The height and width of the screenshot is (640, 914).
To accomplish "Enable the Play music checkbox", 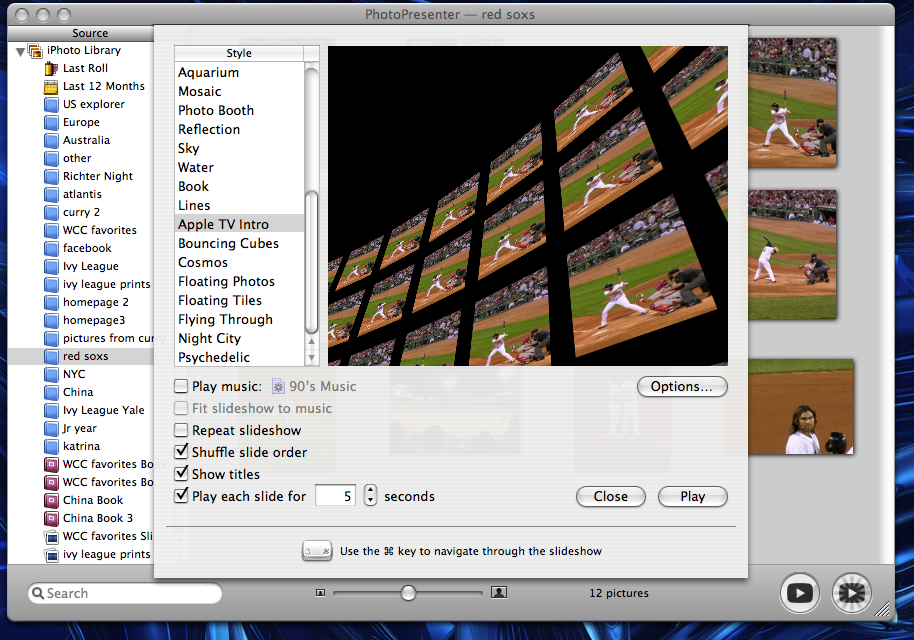I will (x=181, y=386).
